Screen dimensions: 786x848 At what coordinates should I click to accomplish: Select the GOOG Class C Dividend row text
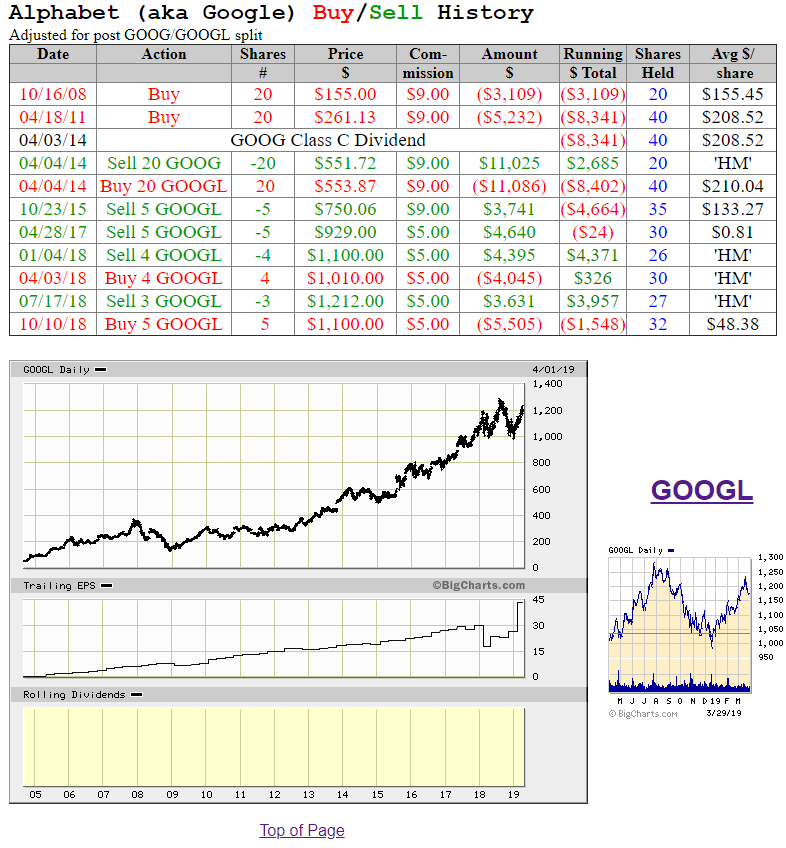tap(328, 140)
